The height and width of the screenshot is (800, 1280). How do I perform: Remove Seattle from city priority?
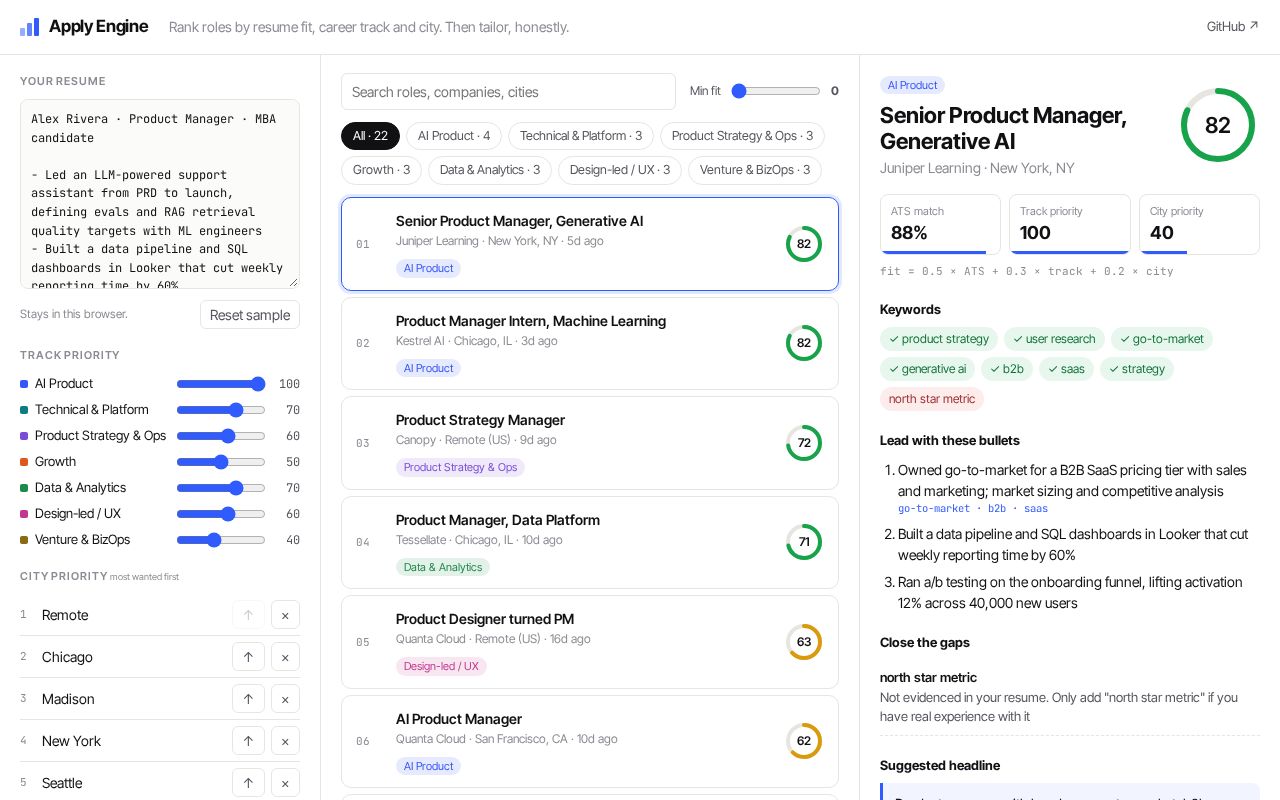[285, 783]
